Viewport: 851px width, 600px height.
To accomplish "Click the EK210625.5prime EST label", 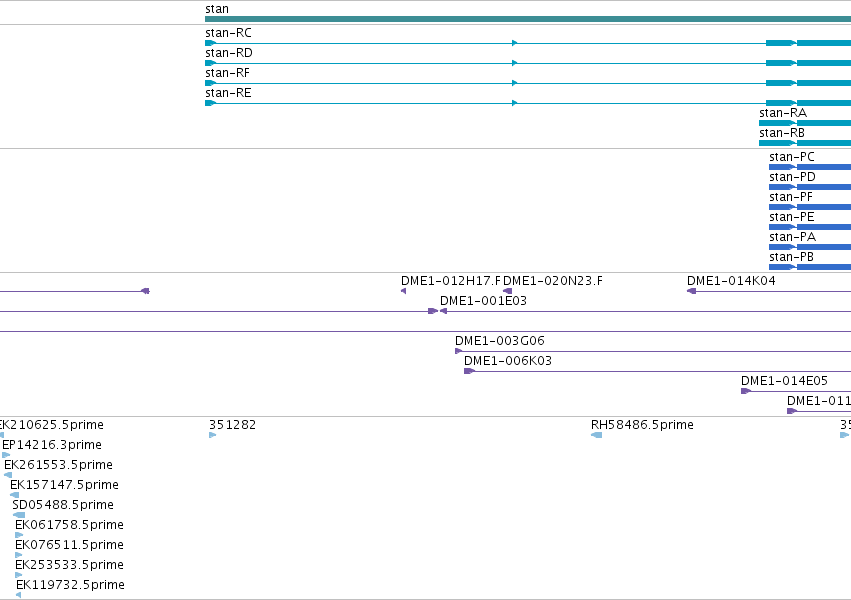I will pos(52,425).
